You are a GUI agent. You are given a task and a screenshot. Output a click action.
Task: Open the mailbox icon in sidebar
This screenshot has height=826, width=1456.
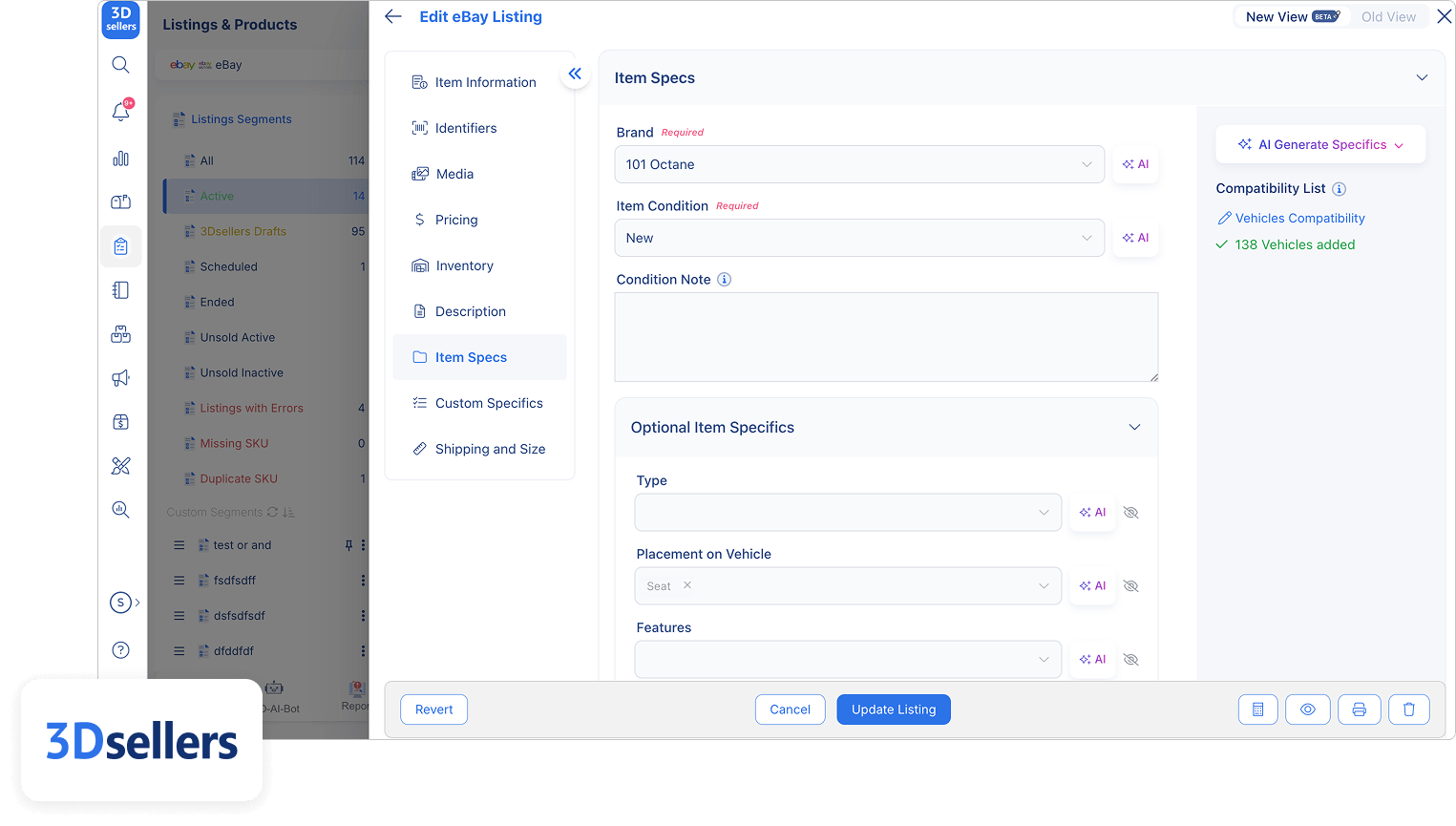coord(120,202)
